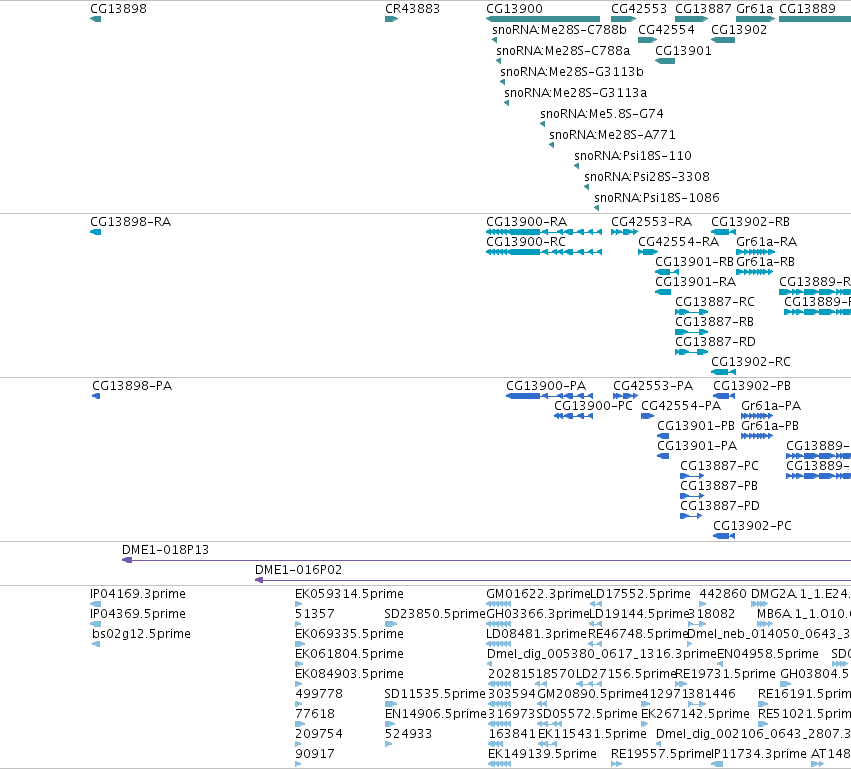Image resolution: width=851 pixels, height=769 pixels.
Task: Click the EK059314.5prime EST
Action: (x=299, y=604)
